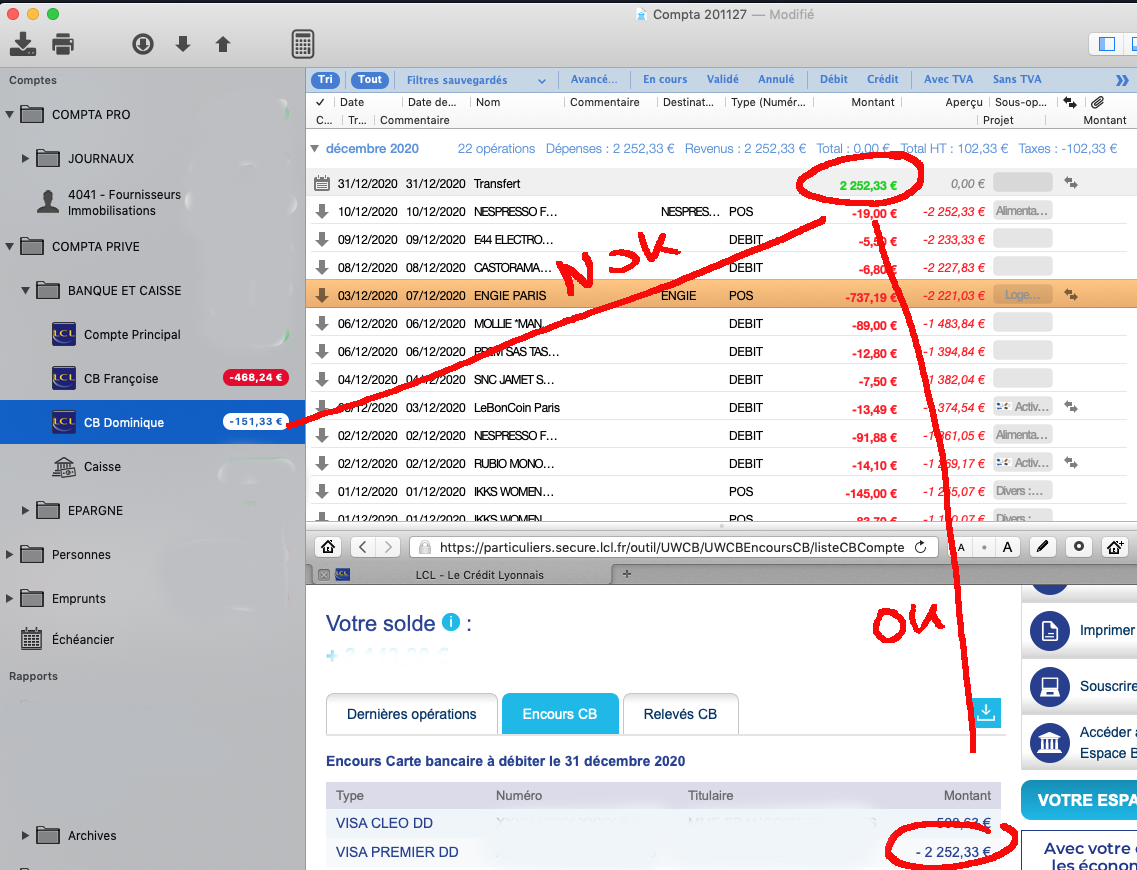This screenshot has width=1137, height=870.
Task: Filter by Crédit operations
Action: (x=882, y=80)
